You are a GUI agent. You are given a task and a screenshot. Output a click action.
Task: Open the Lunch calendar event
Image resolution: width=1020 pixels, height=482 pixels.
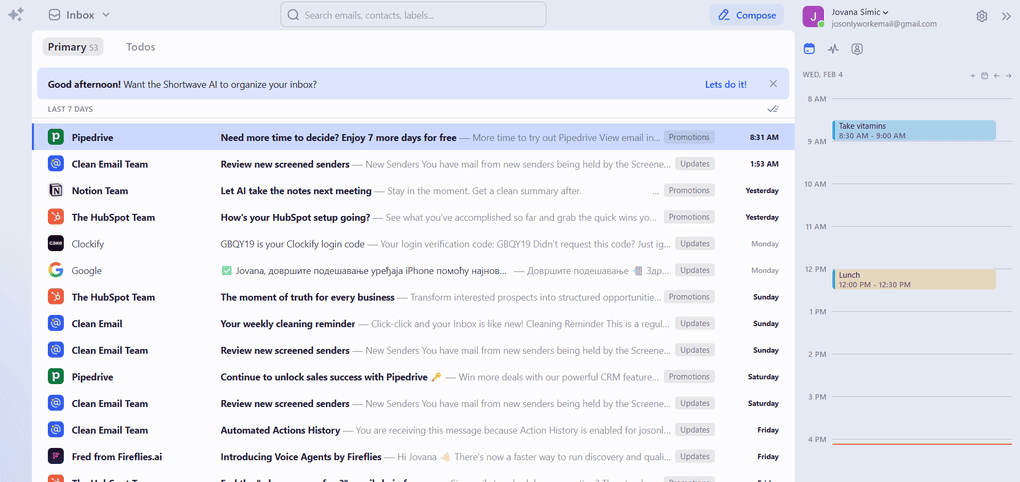click(x=914, y=280)
